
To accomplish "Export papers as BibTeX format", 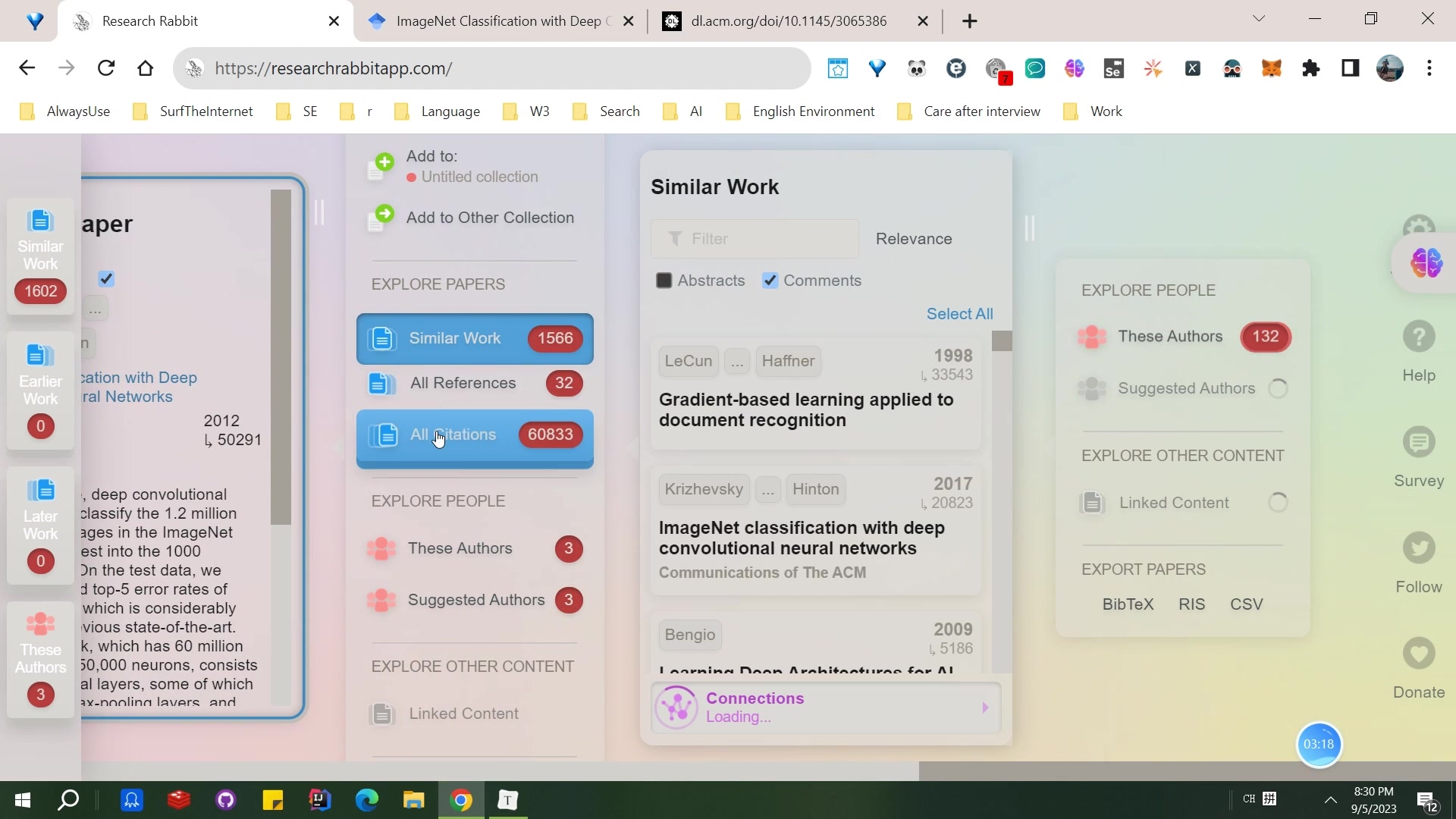I will (x=1128, y=603).
